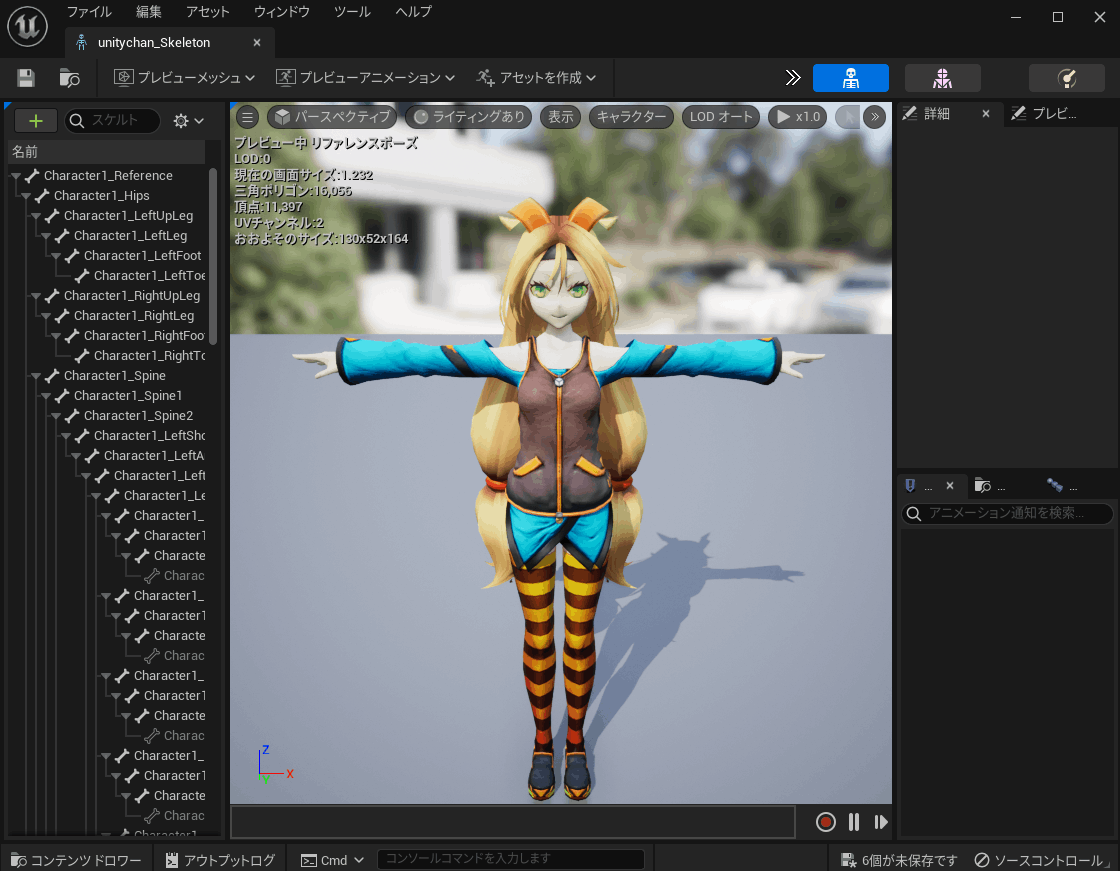This screenshot has width=1120, height=871.
Task: Expand viewport toolbar overflow chevron
Action: 874,117
